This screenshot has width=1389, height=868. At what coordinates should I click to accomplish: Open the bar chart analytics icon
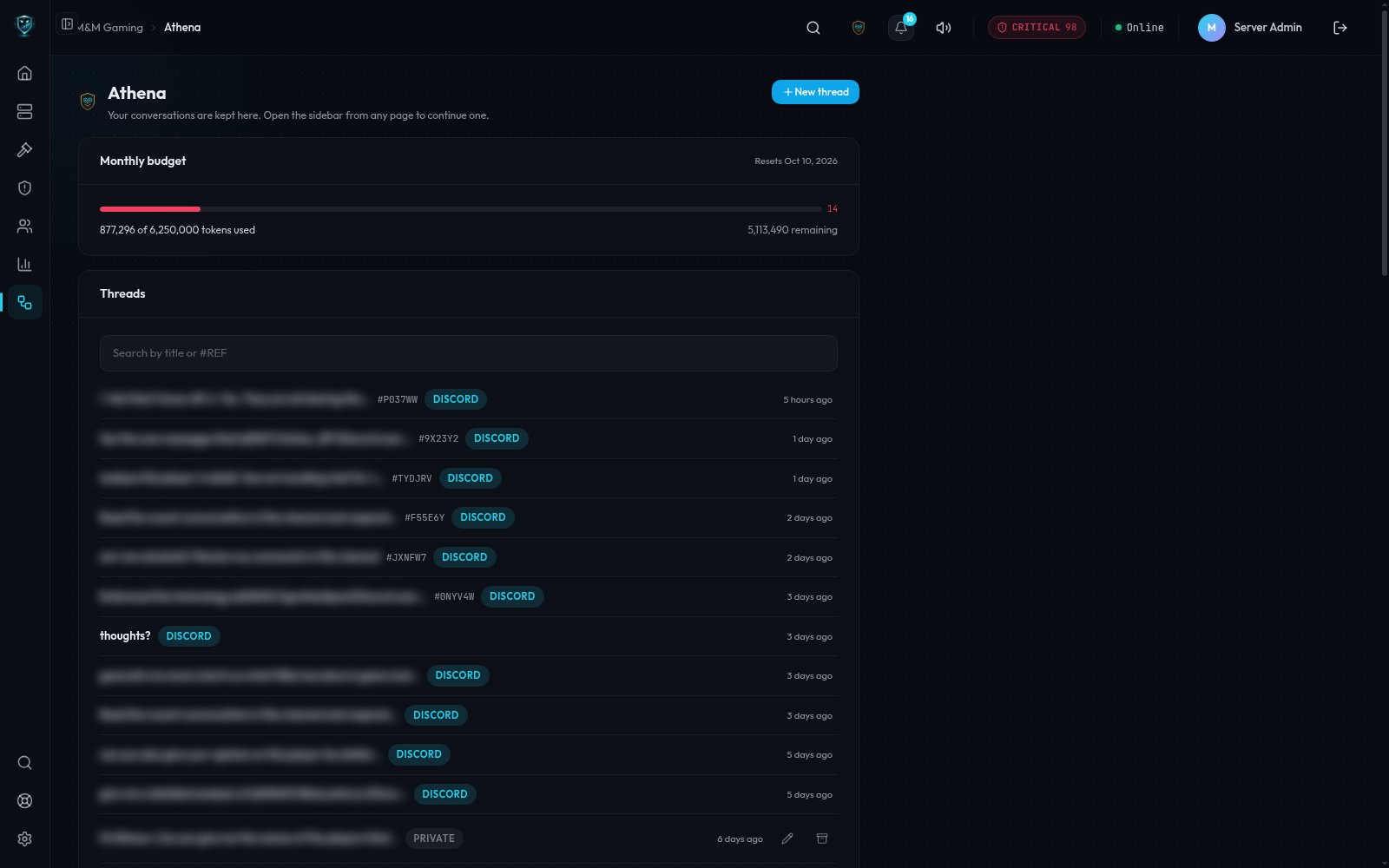tap(24, 264)
